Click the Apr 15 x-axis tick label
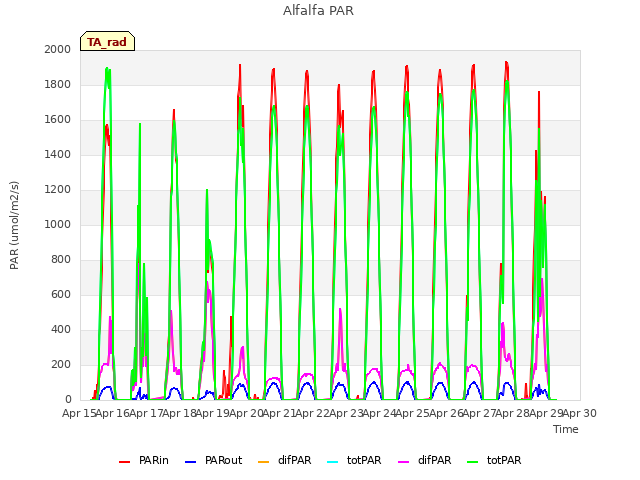The width and height of the screenshot is (640, 480). click(x=79, y=413)
